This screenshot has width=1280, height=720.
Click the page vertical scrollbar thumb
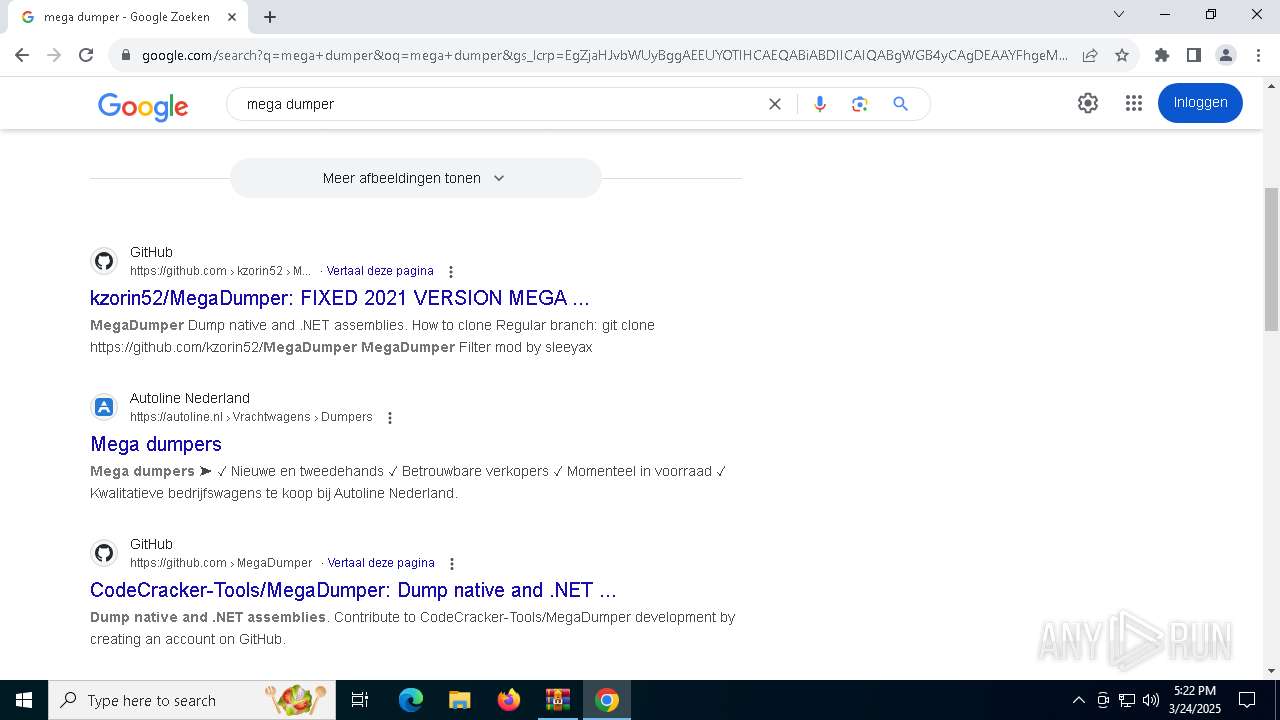tap(1271, 259)
